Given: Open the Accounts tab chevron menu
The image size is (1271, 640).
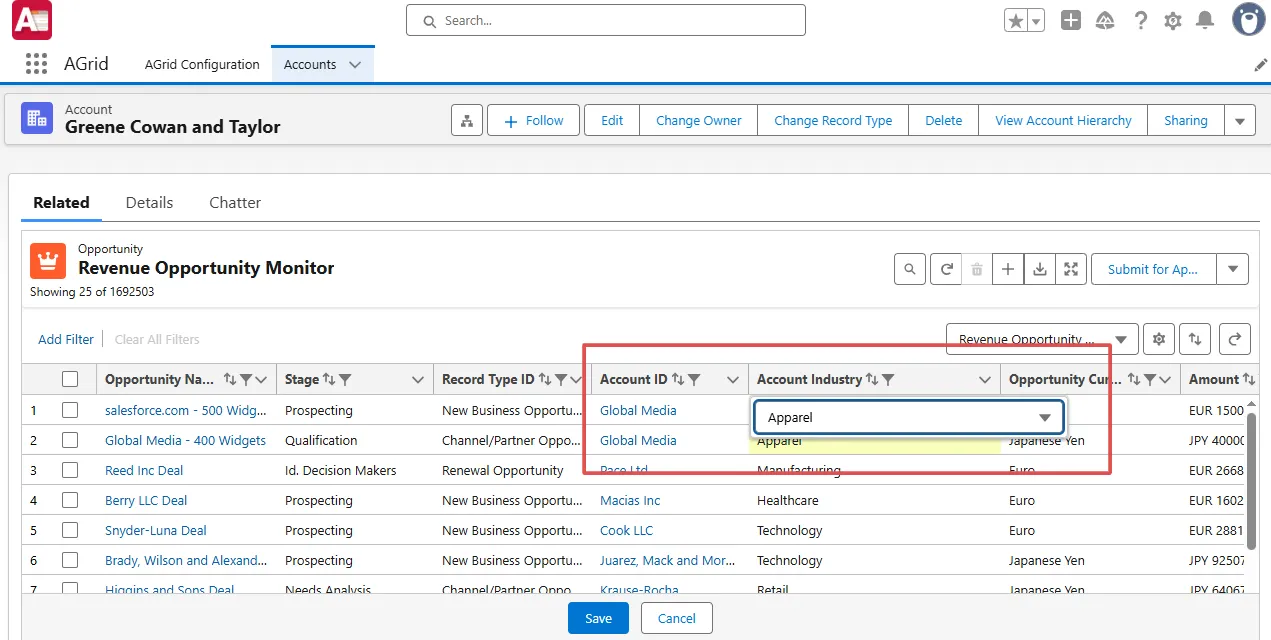Looking at the screenshot, I should [x=355, y=65].
